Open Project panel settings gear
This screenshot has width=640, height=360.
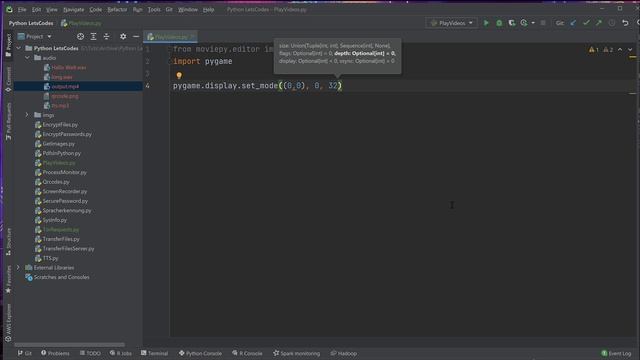123,37
